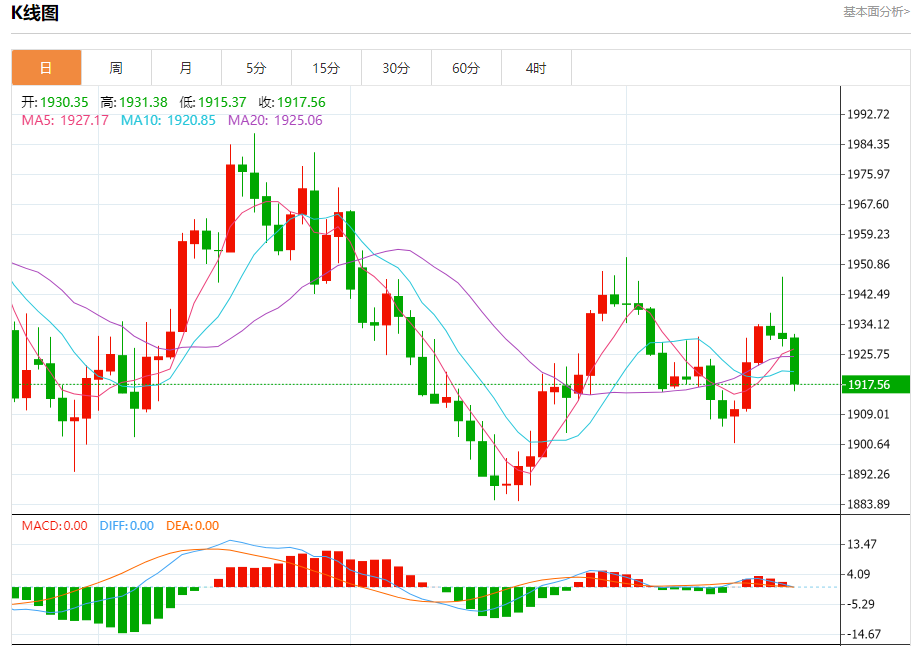Click the 开: 1930.35 open value
This screenshot has height=646, width=921.
(x=55, y=102)
